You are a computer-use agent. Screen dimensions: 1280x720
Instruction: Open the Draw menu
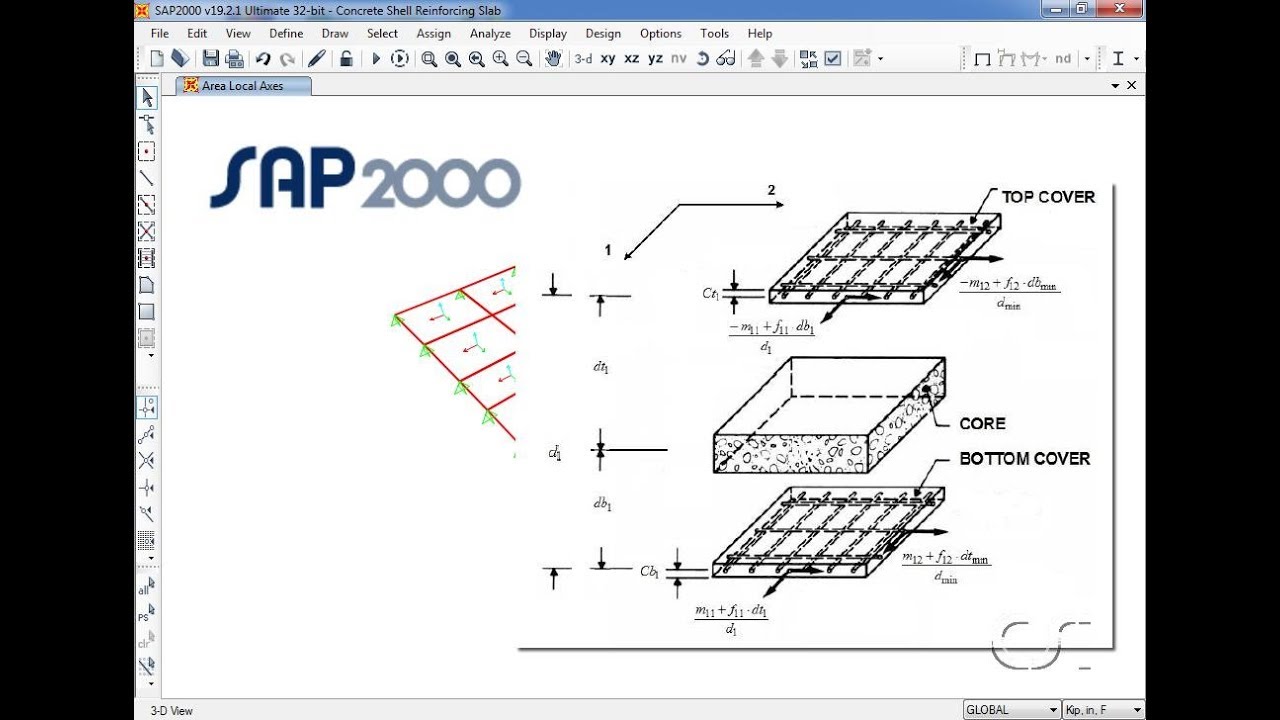pos(335,33)
